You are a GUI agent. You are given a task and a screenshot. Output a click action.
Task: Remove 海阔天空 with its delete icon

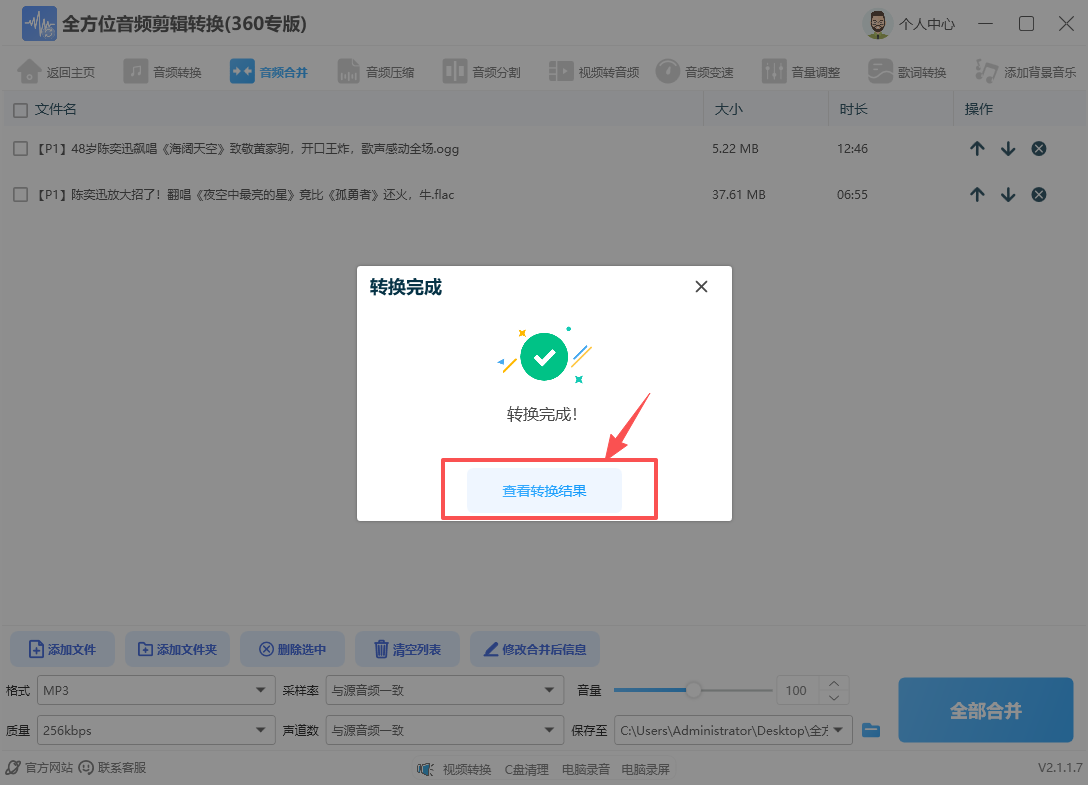(1038, 148)
